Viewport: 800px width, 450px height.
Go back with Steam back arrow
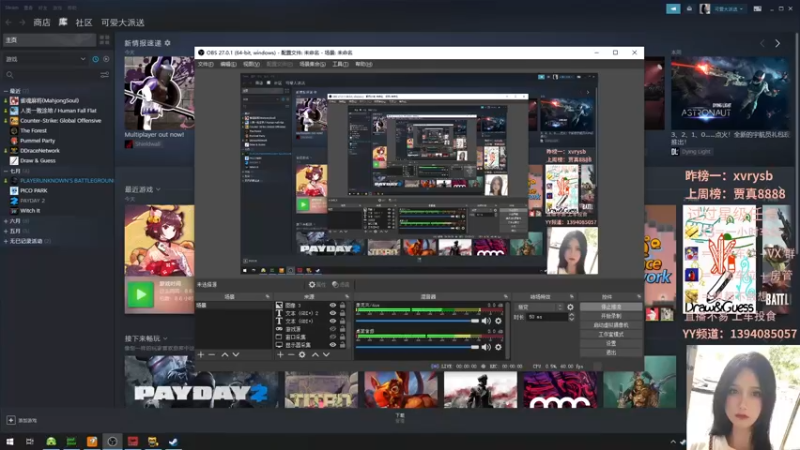(9, 22)
